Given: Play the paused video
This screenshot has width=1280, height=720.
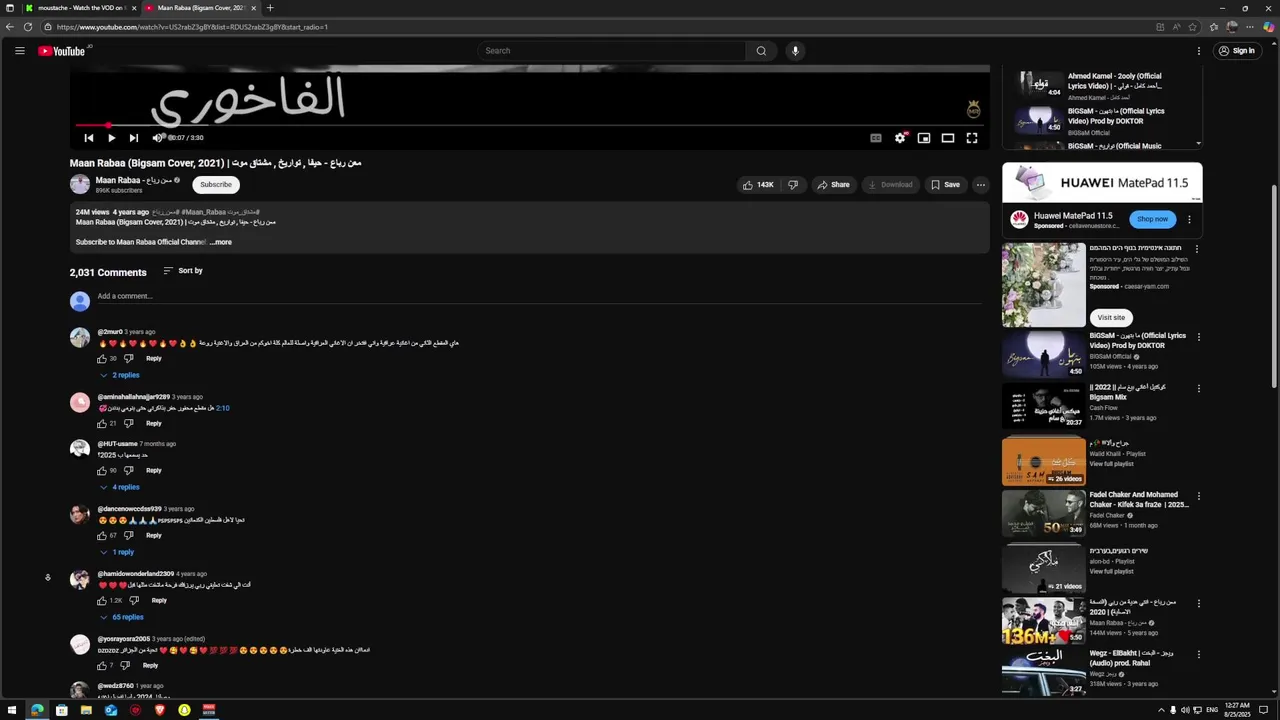Looking at the screenshot, I should pos(111,138).
